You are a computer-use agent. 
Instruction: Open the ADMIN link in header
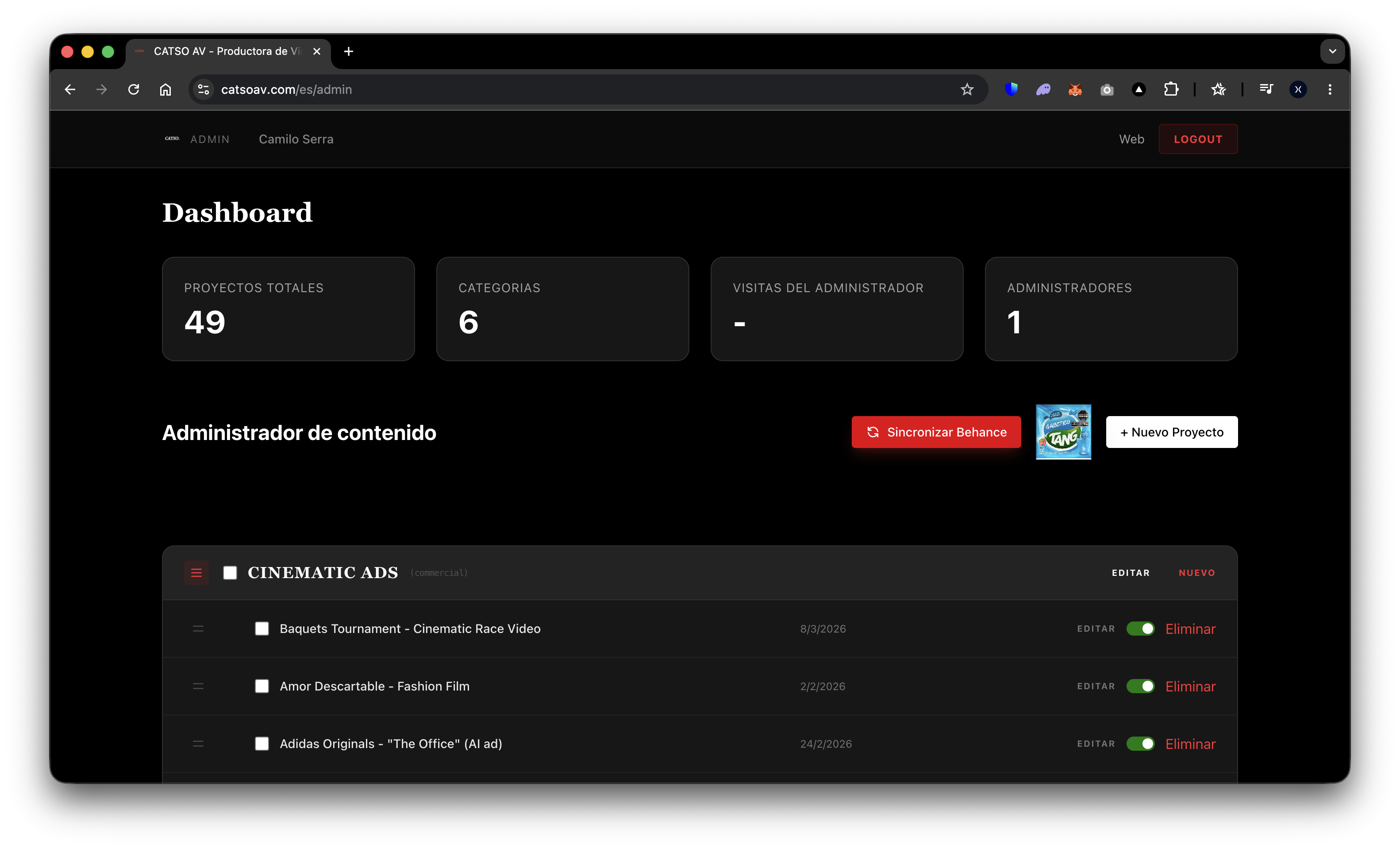(x=210, y=139)
